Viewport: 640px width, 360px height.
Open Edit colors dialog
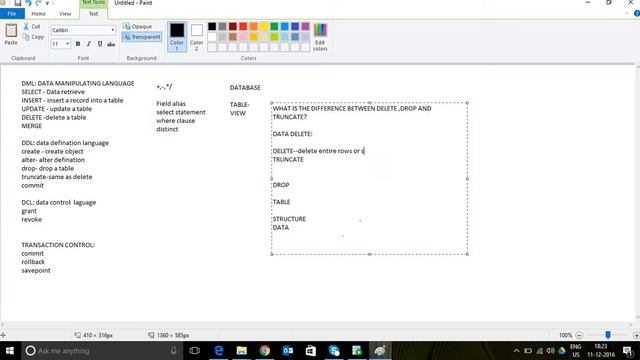[320, 37]
